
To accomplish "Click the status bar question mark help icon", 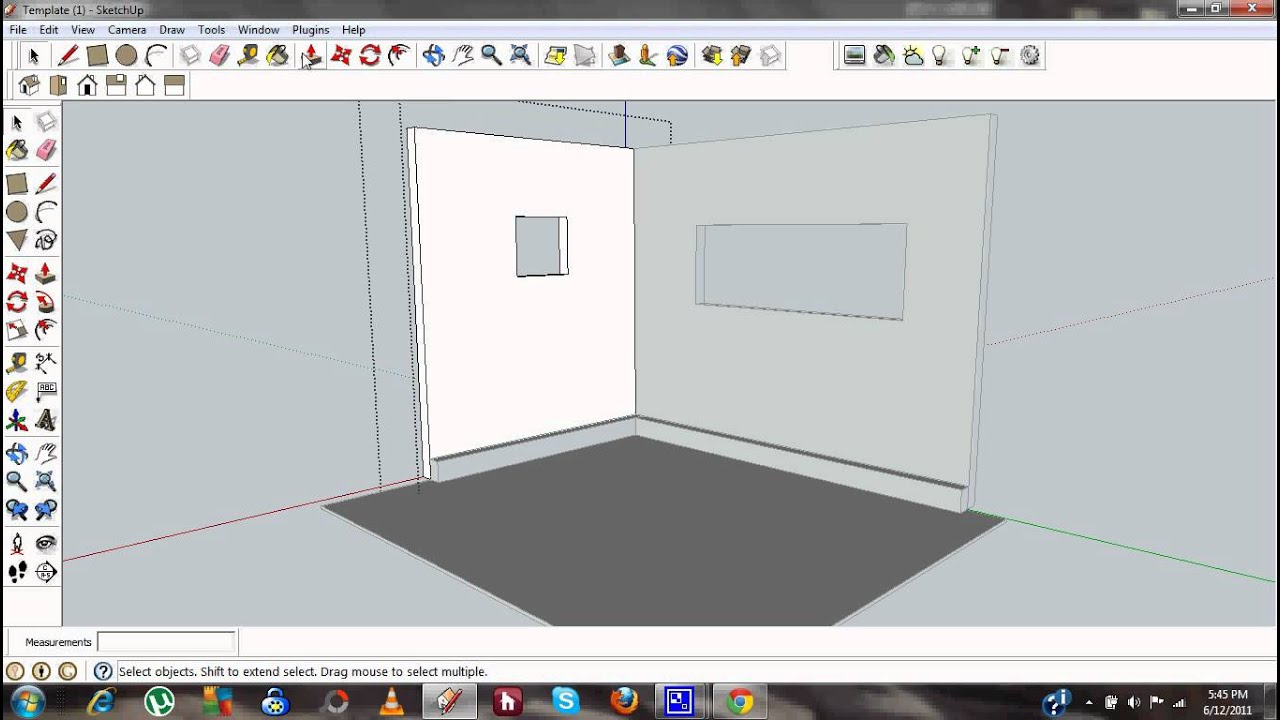I will 102,672.
